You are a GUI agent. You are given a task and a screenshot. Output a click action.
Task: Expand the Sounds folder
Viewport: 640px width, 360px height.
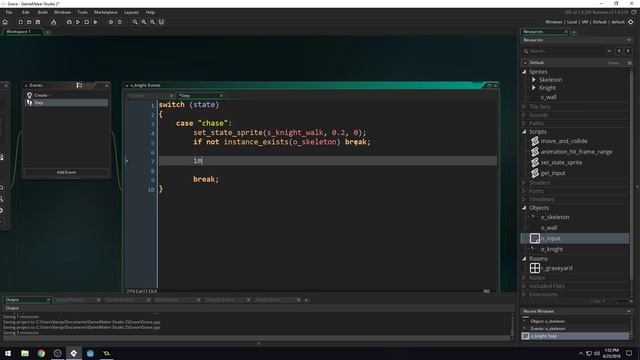[x=524, y=115]
